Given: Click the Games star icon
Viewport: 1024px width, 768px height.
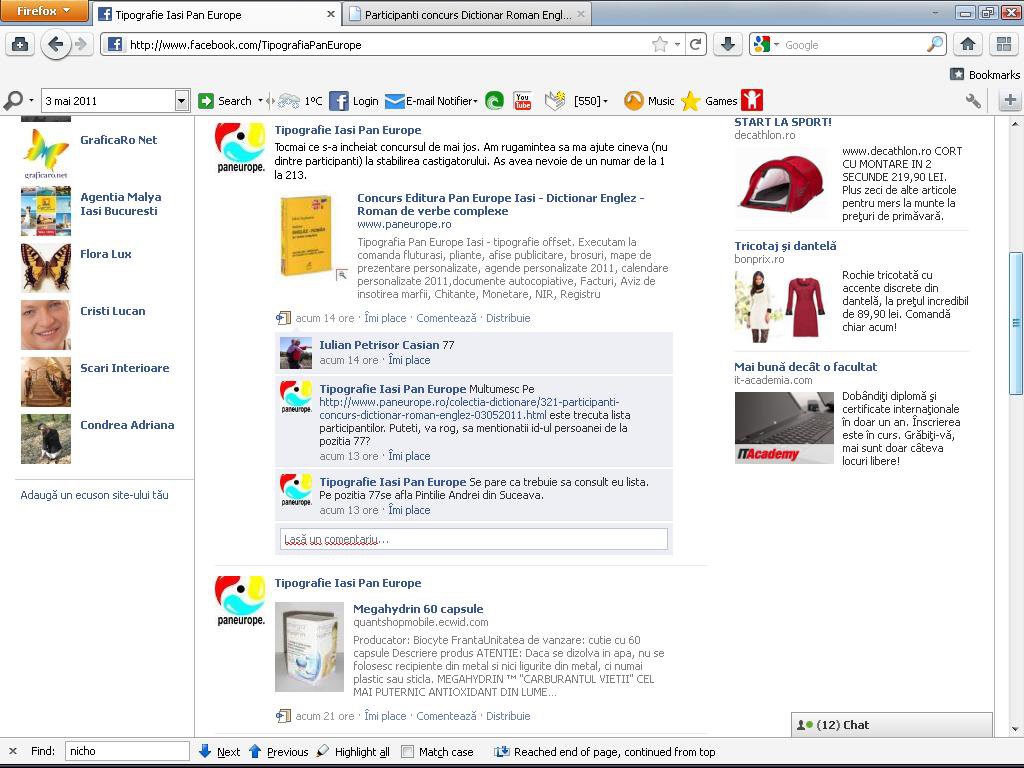Looking at the screenshot, I should (690, 101).
